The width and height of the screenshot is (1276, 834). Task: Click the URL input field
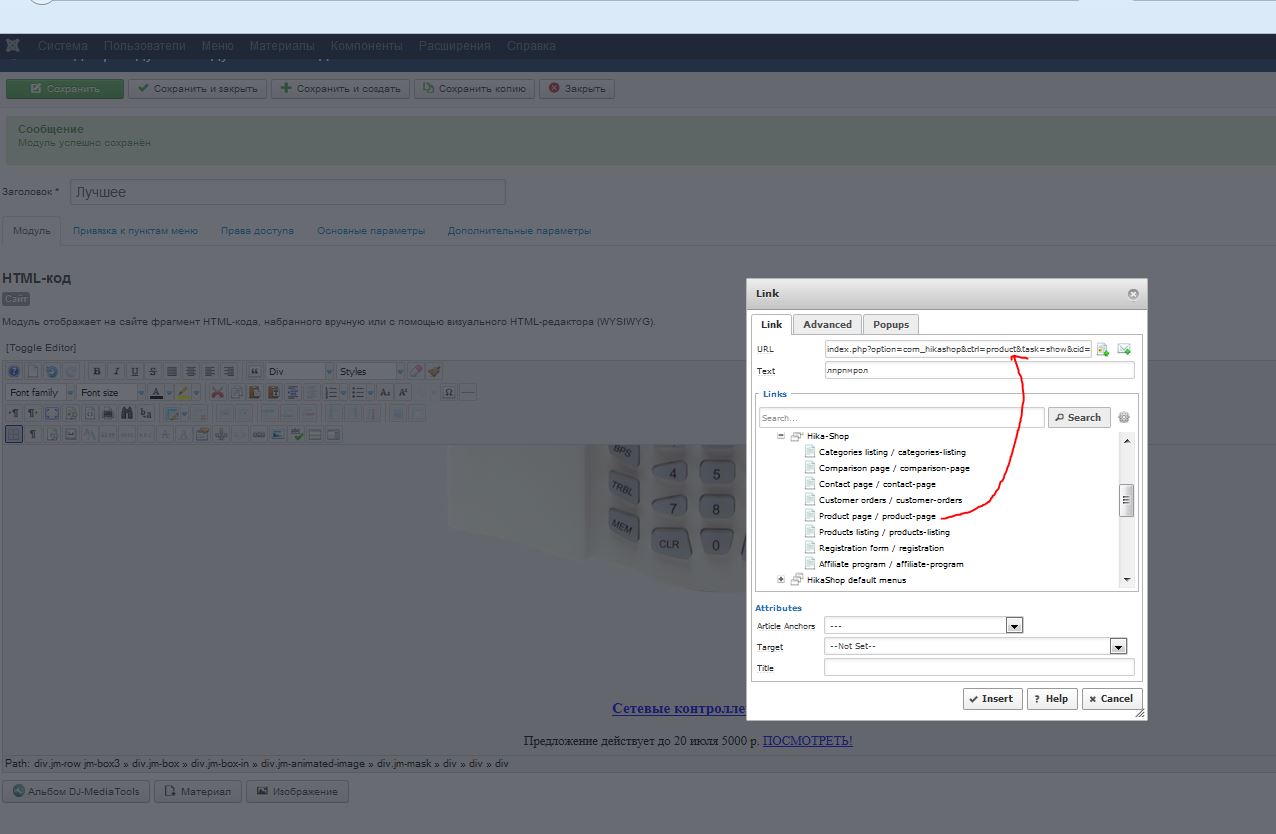click(958, 349)
